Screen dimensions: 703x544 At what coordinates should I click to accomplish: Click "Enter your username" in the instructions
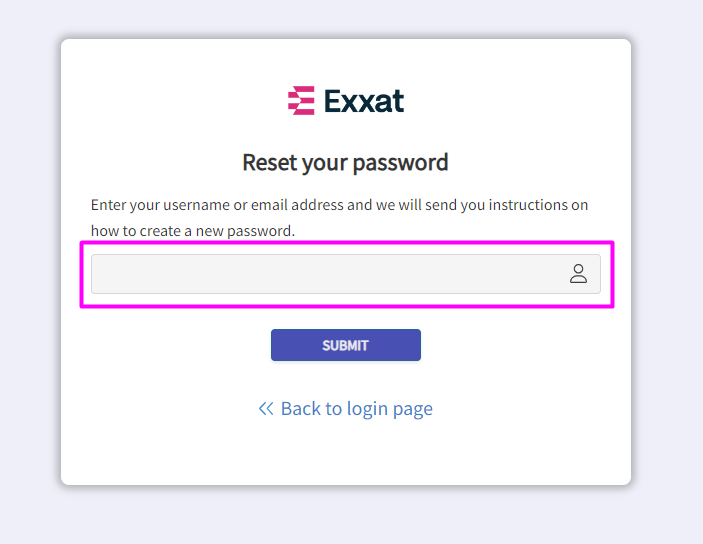click(148, 205)
